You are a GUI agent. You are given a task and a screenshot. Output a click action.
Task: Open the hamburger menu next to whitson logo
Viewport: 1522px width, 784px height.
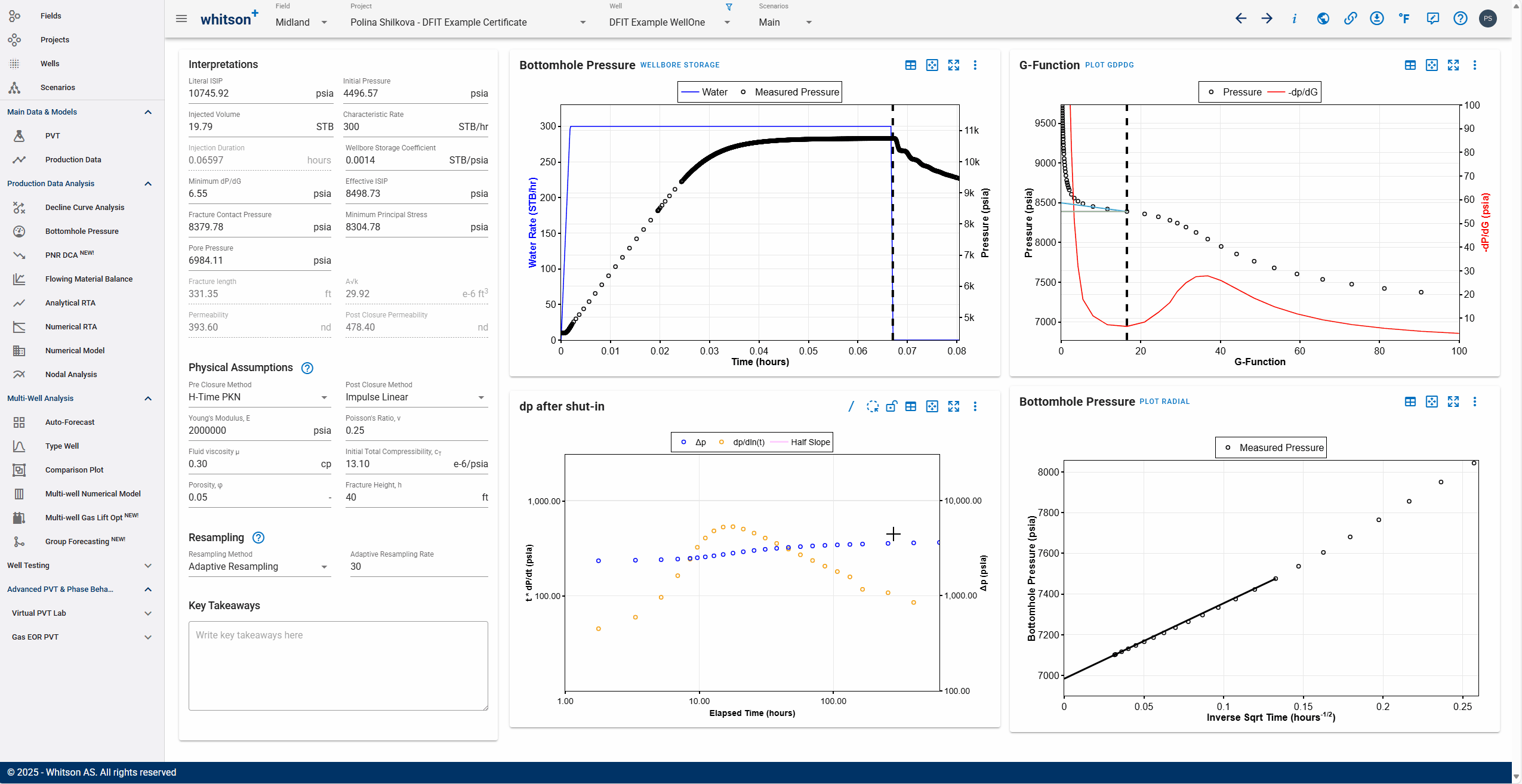[181, 19]
